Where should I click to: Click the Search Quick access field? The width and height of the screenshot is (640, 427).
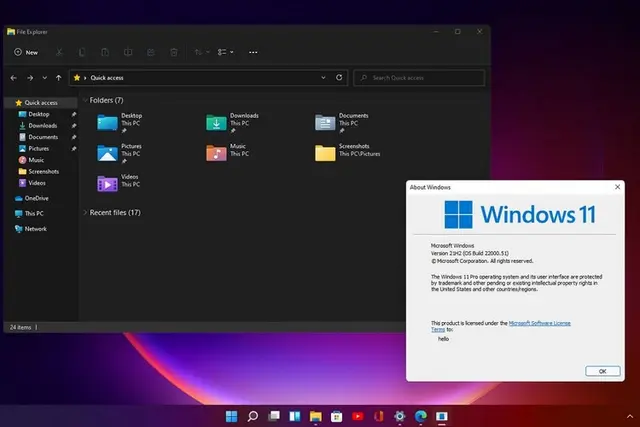(x=419, y=78)
